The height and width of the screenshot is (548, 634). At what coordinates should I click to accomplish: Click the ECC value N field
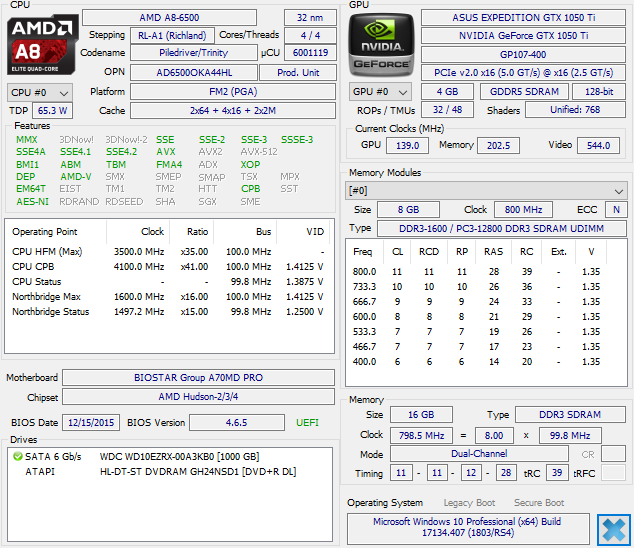pyautogui.click(x=616, y=209)
